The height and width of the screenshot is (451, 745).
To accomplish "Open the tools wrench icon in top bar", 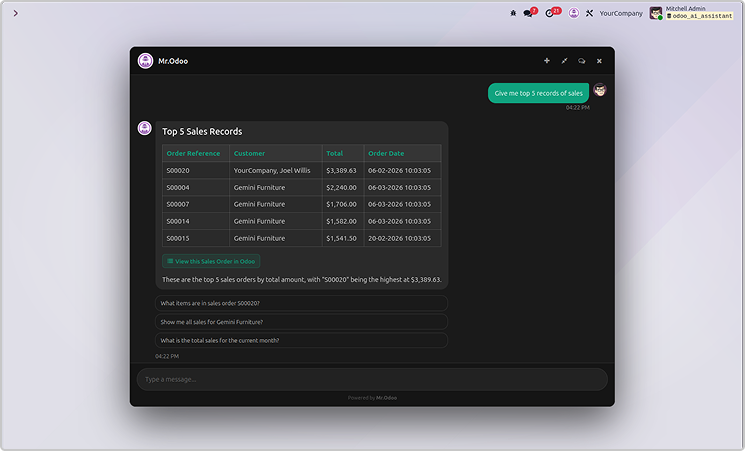I will (590, 13).
